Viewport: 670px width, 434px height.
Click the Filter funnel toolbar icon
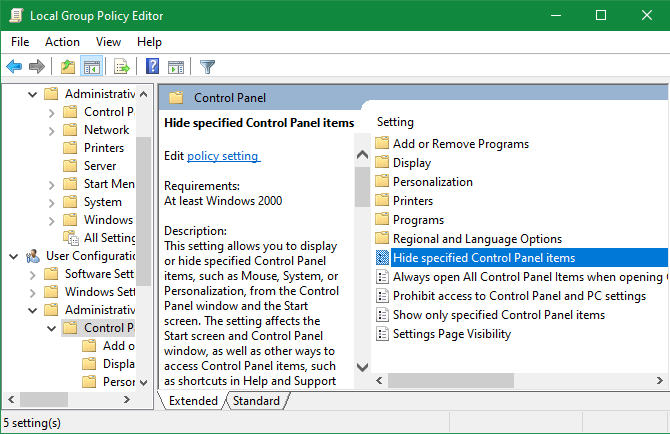[207, 67]
